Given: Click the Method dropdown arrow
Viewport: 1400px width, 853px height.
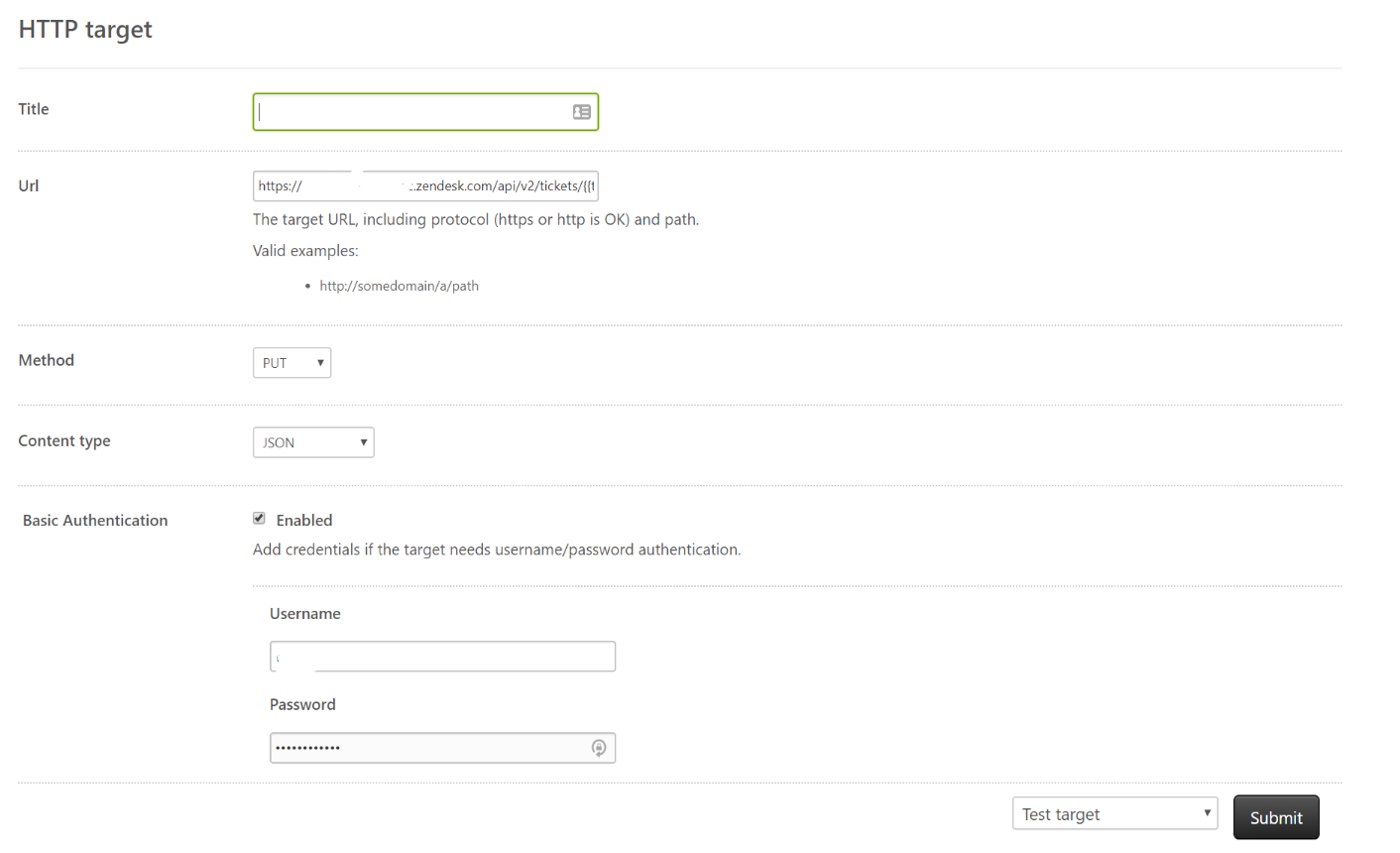Looking at the screenshot, I should tap(321, 362).
